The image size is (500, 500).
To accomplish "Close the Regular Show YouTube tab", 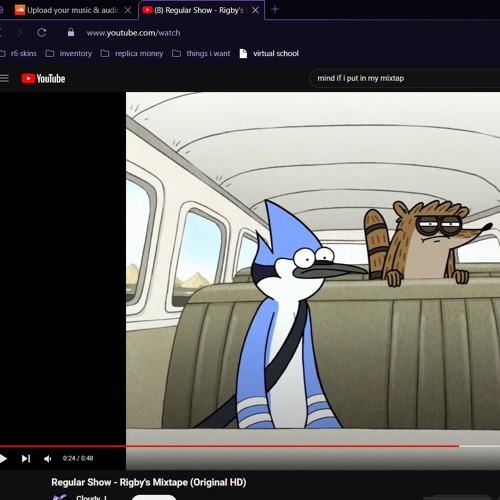I will coord(255,10).
